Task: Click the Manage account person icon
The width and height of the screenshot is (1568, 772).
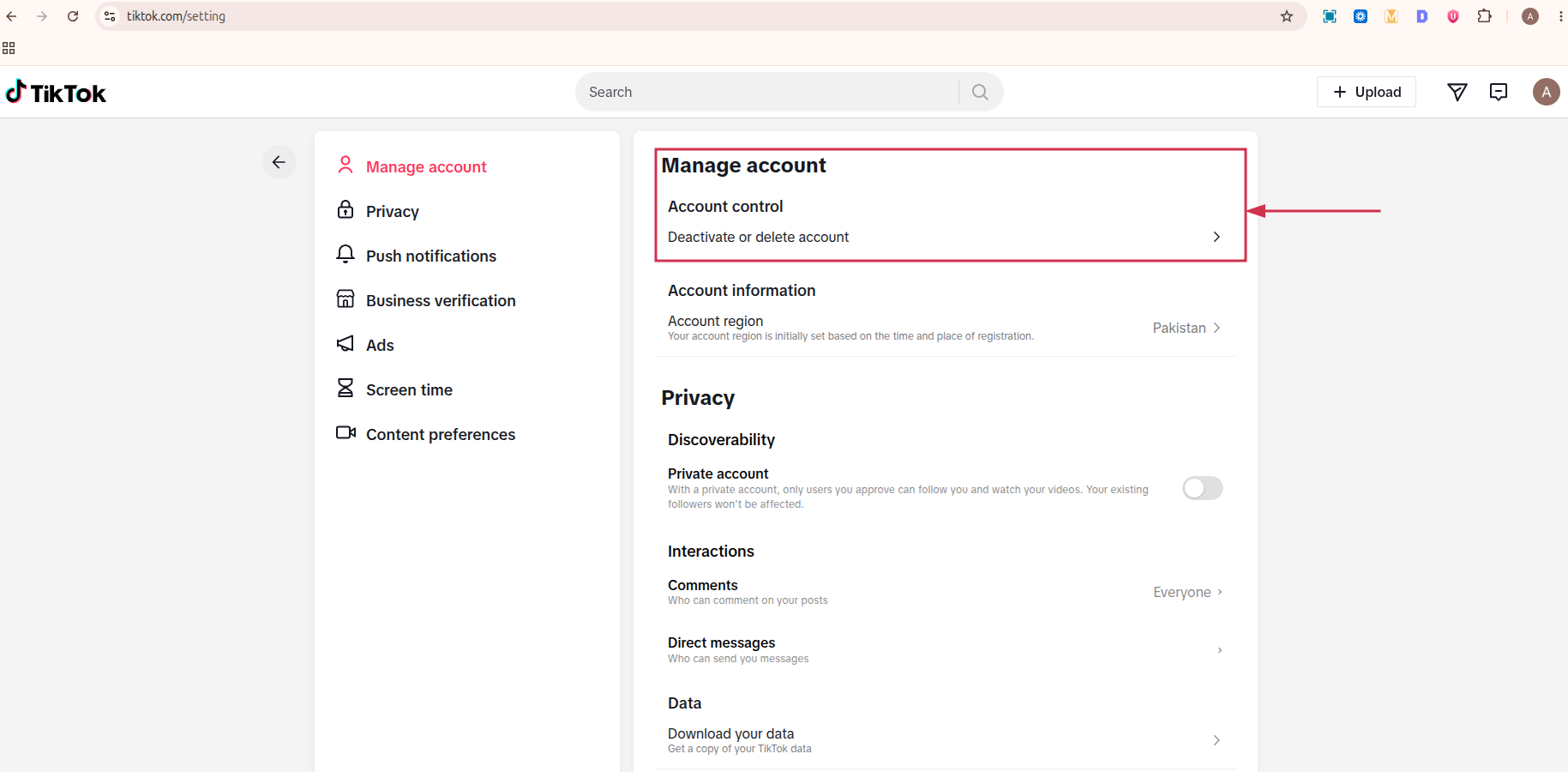Action: (345, 165)
